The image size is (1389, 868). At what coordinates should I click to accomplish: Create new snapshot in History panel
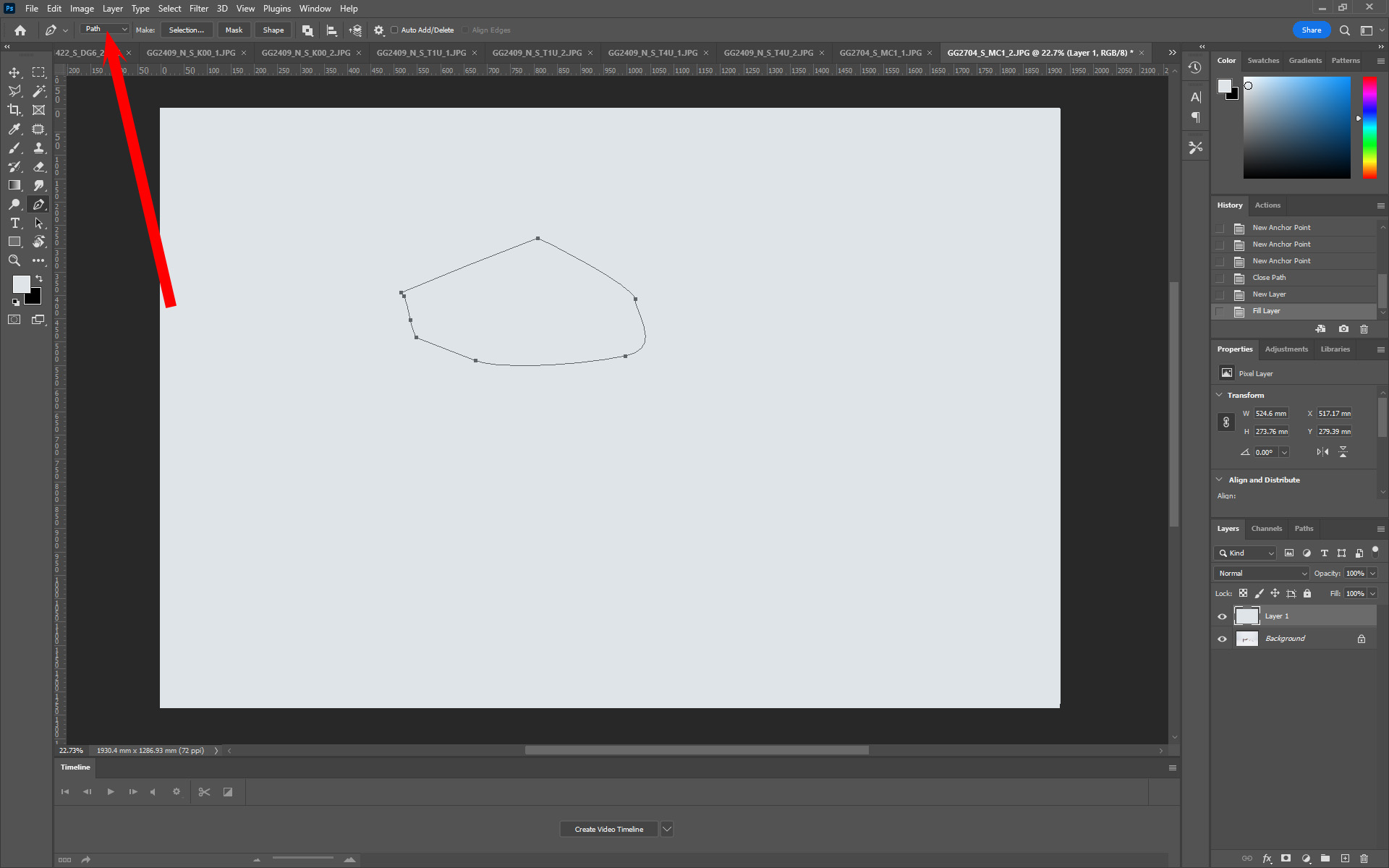[1343, 329]
